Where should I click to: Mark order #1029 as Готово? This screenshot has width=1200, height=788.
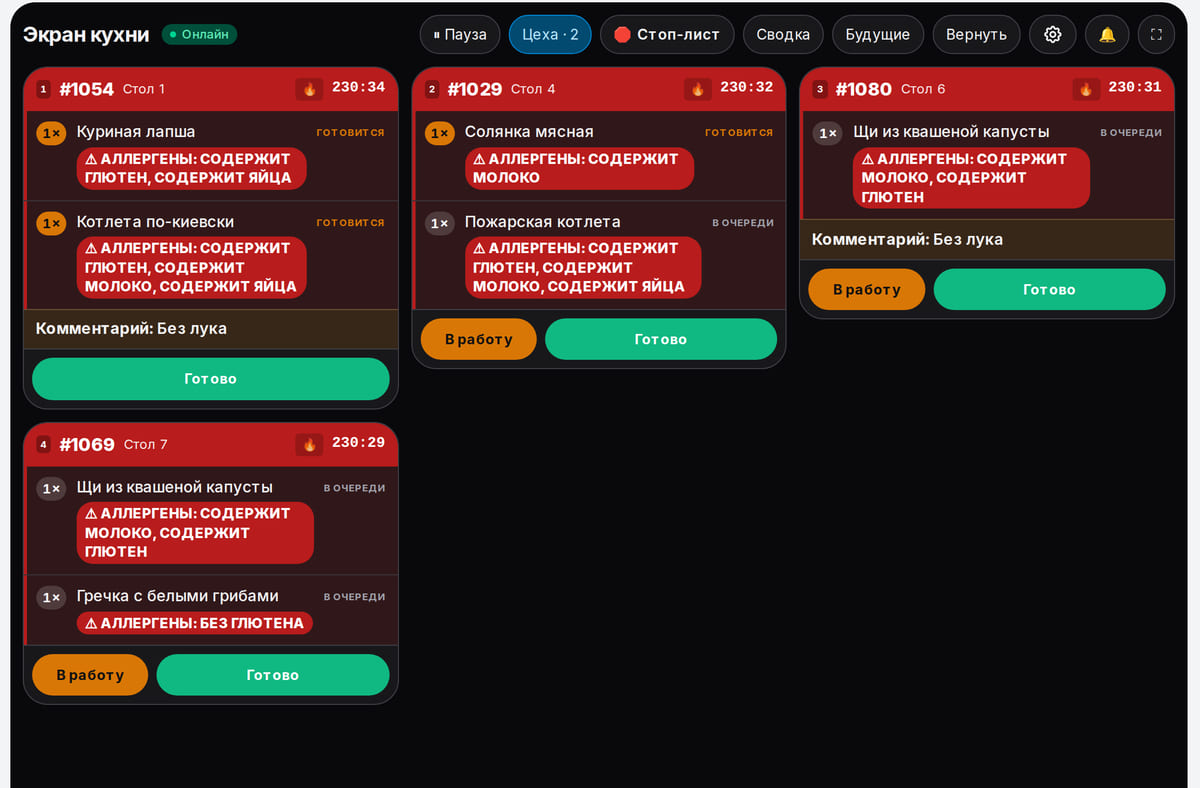pyautogui.click(x=661, y=339)
